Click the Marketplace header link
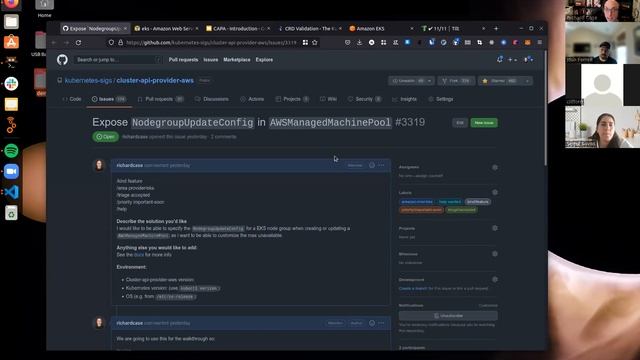This screenshot has width=640, height=360. click(237, 60)
